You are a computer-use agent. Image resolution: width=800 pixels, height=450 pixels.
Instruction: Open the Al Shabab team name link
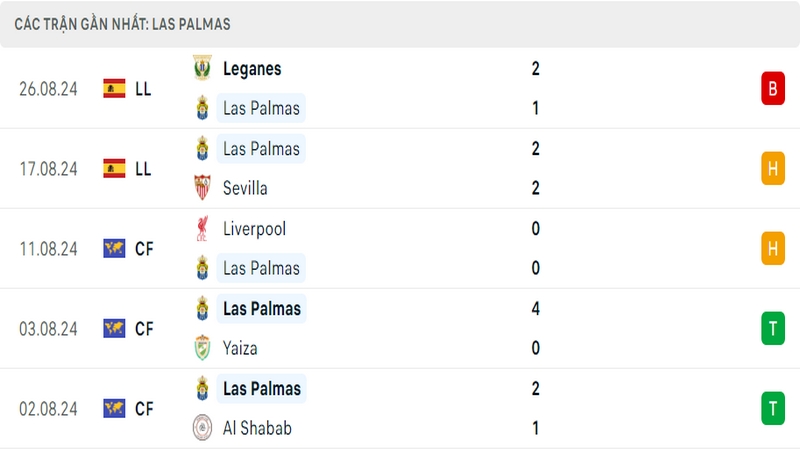pyautogui.click(x=257, y=428)
